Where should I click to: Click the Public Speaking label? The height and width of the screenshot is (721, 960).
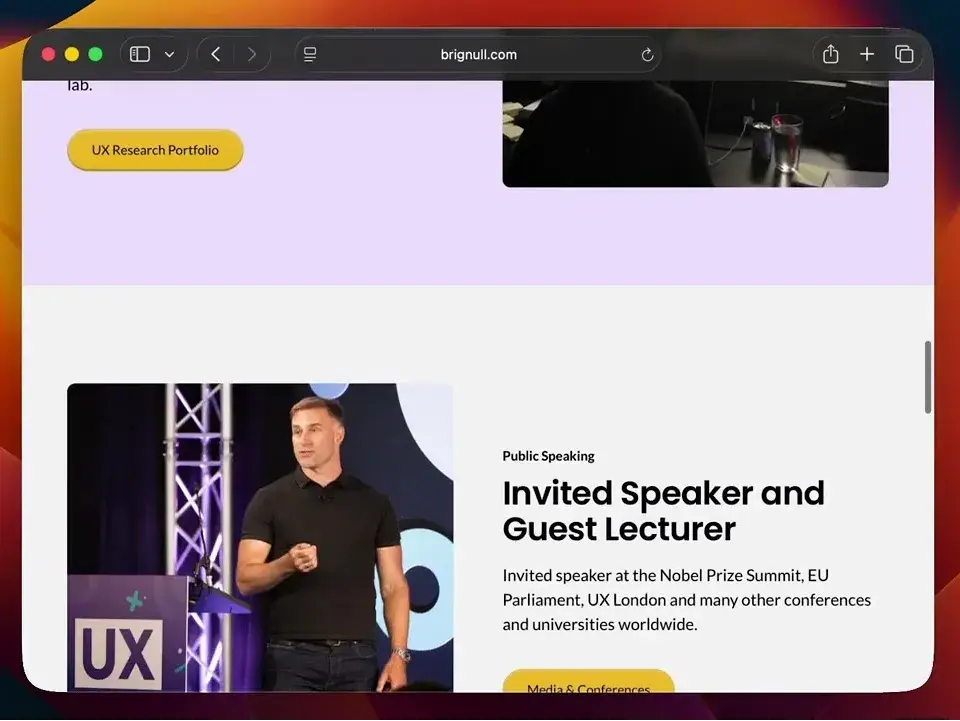pos(548,456)
